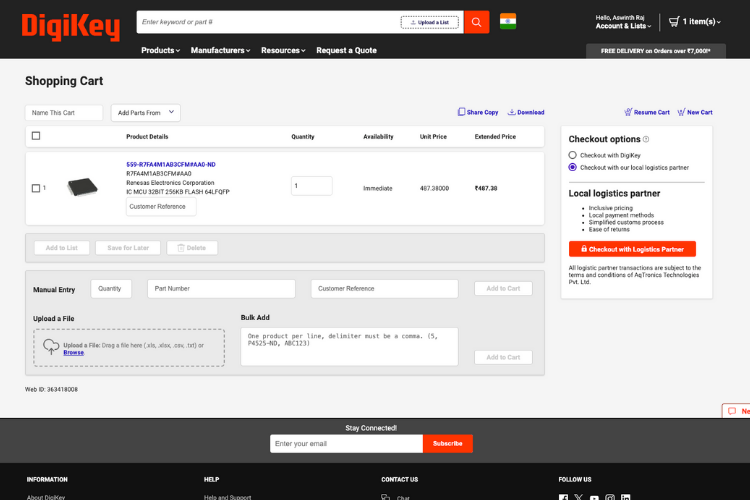Click the Delete button
Screen dimensions: 750x500
pyautogui.click(x=192, y=248)
